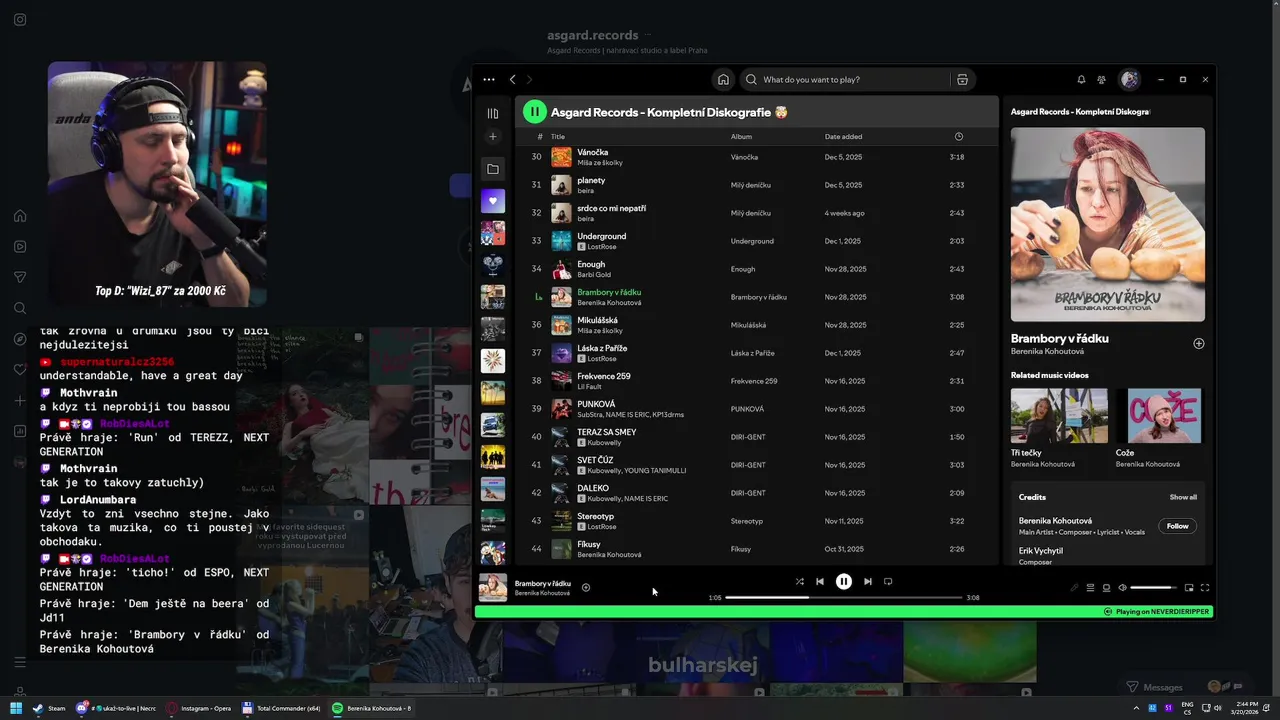Pause the playlist with the green header button
The width and height of the screenshot is (1280, 720).
(x=535, y=112)
